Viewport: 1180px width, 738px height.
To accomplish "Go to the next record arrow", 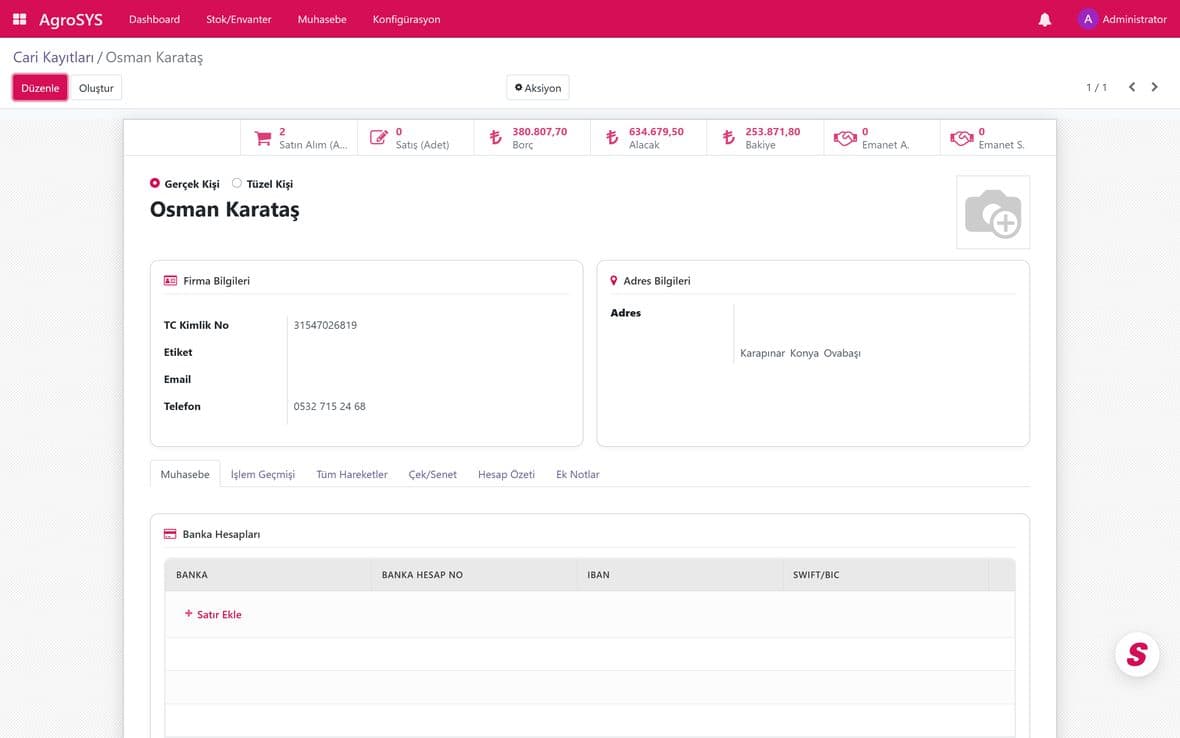I will [1154, 87].
